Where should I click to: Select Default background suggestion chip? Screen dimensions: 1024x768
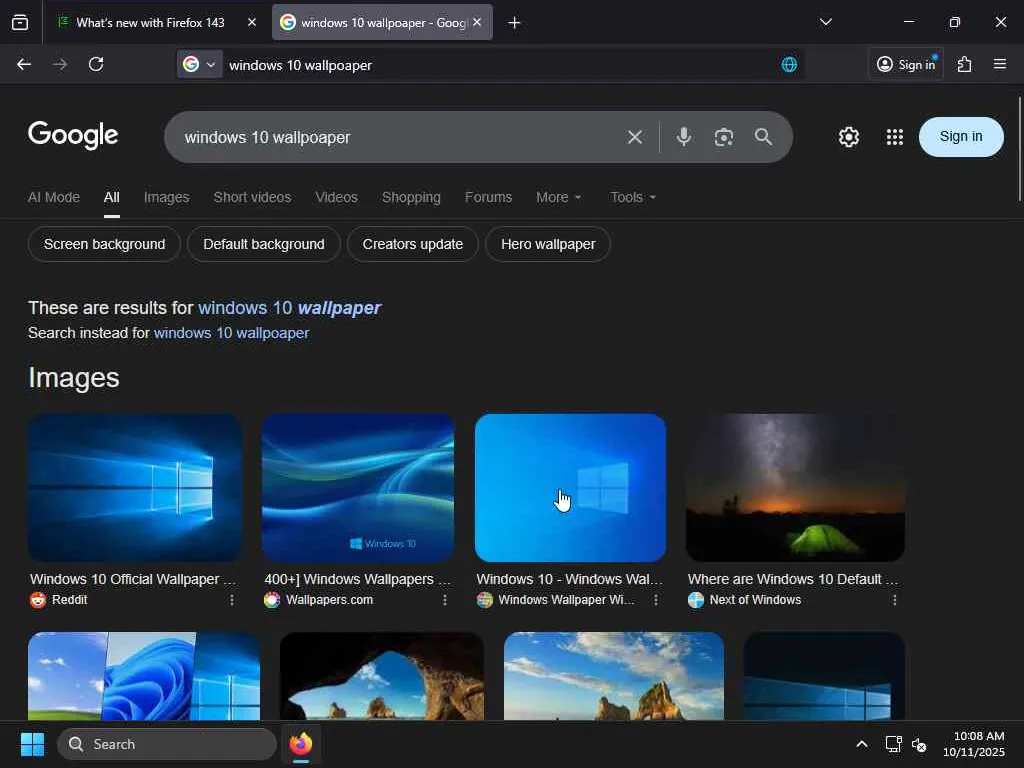(264, 244)
